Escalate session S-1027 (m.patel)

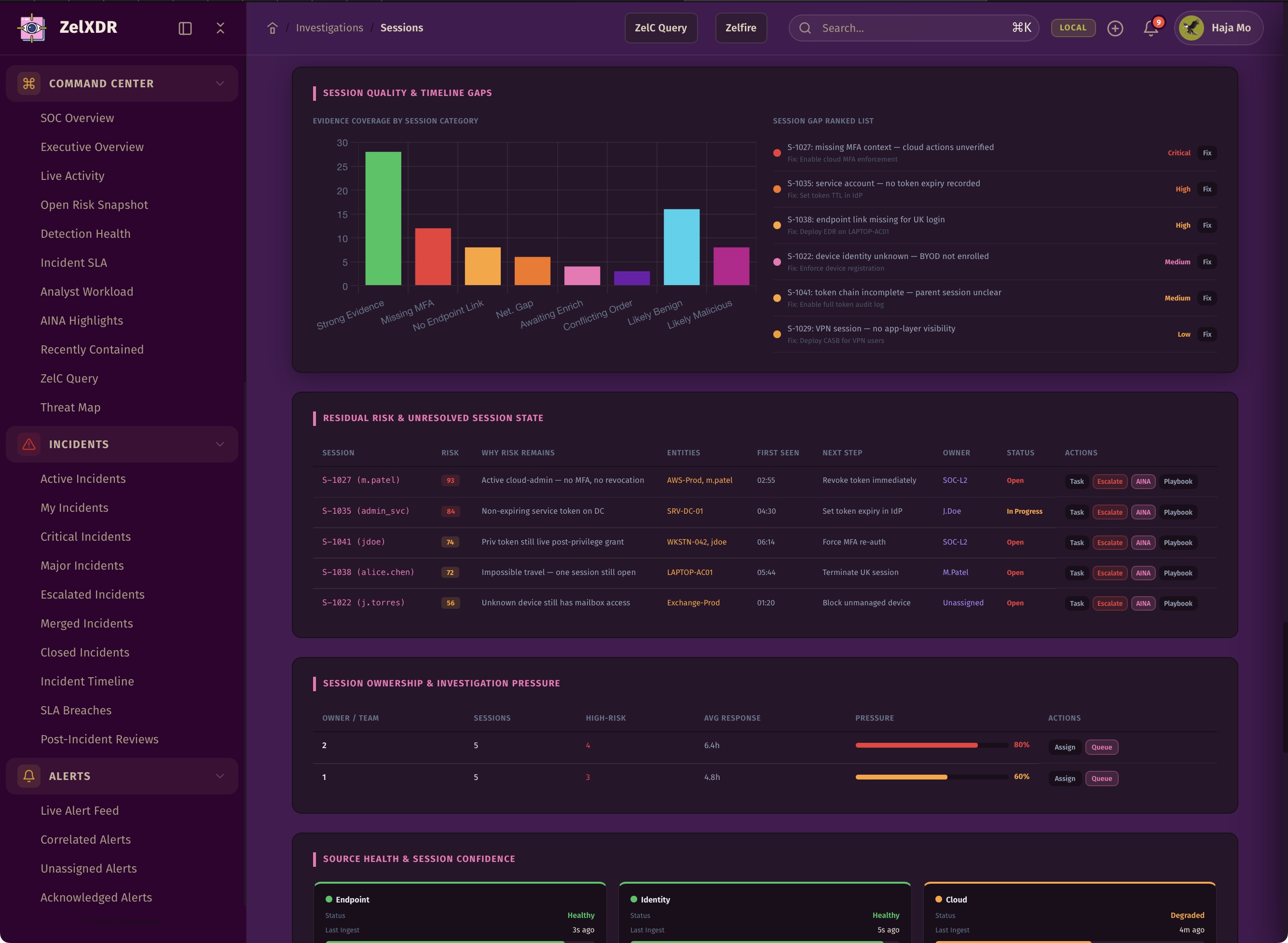(1110, 481)
